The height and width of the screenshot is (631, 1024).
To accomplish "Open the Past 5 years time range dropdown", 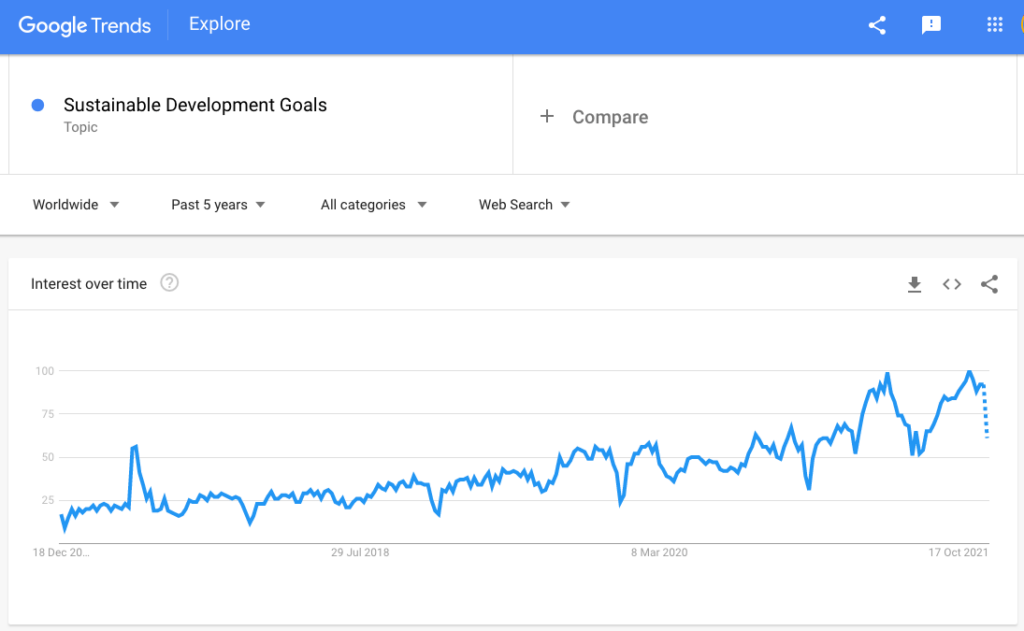I will coord(217,204).
